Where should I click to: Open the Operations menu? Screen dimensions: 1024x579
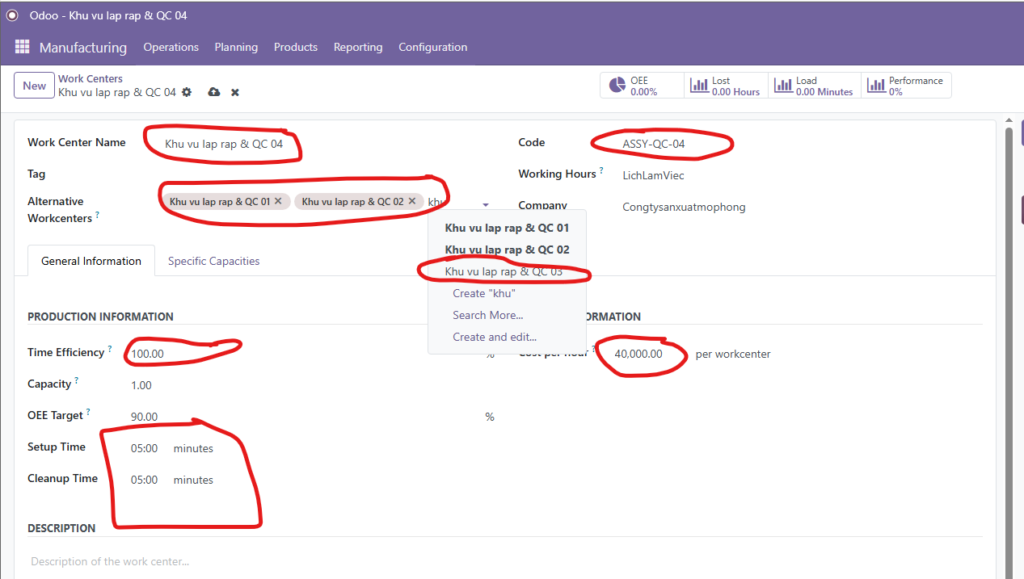tap(171, 47)
